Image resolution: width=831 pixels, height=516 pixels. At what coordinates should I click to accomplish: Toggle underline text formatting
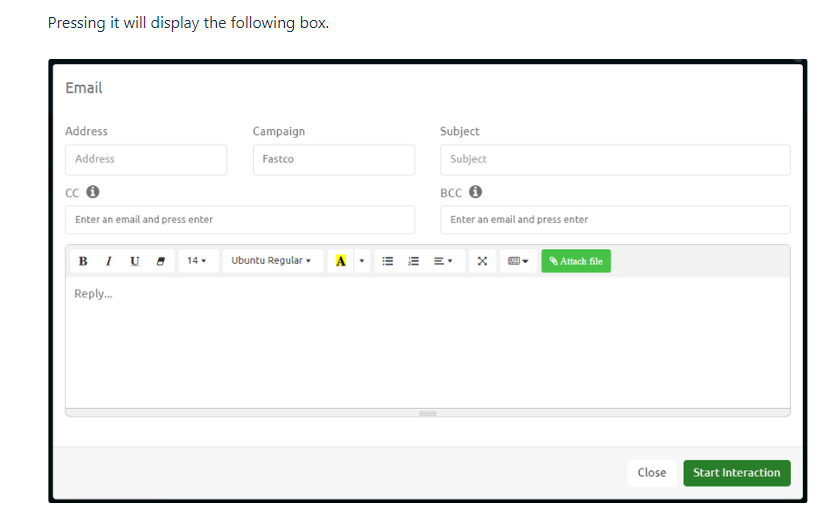(x=134, y=261)
